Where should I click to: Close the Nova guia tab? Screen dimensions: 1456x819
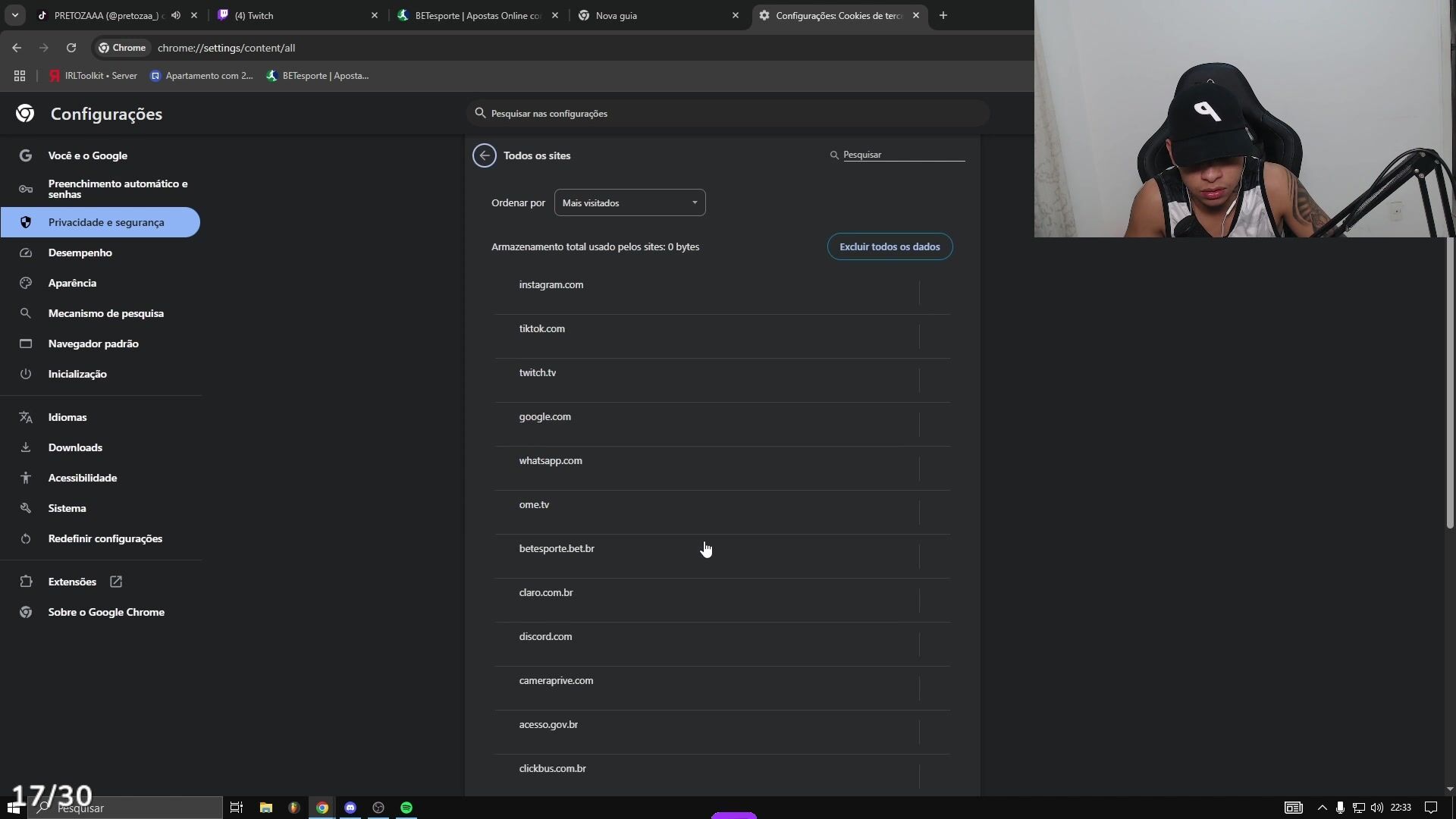click(x=736, y=15)
